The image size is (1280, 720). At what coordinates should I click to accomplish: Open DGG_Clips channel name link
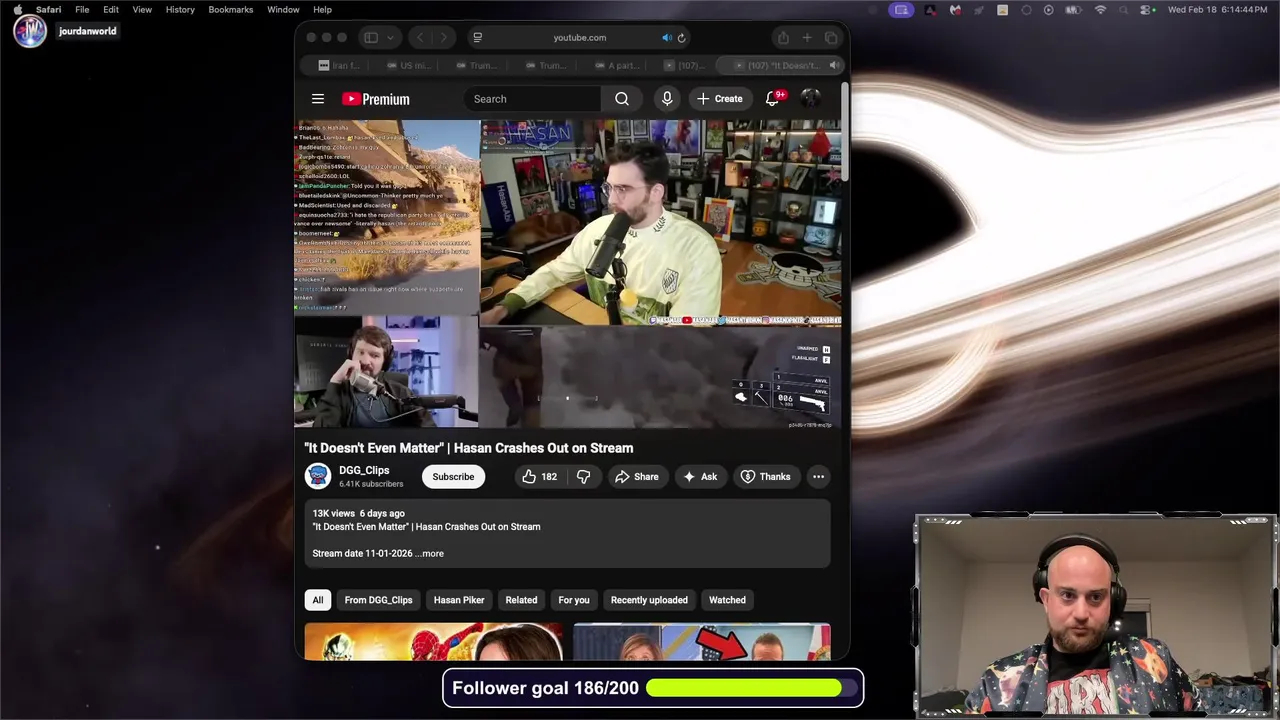point(364,470)
